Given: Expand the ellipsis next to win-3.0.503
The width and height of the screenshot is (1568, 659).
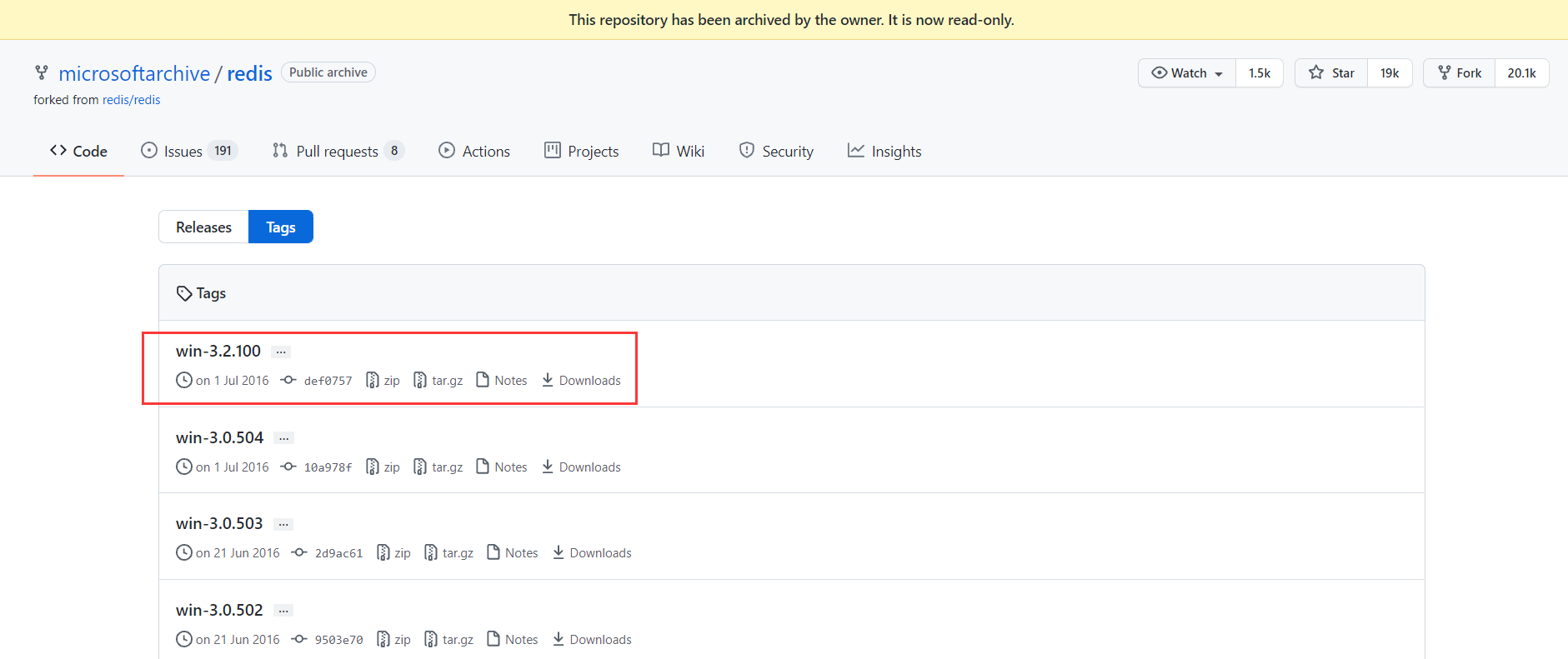Looking at the screenshot, I should coord(284,524).
